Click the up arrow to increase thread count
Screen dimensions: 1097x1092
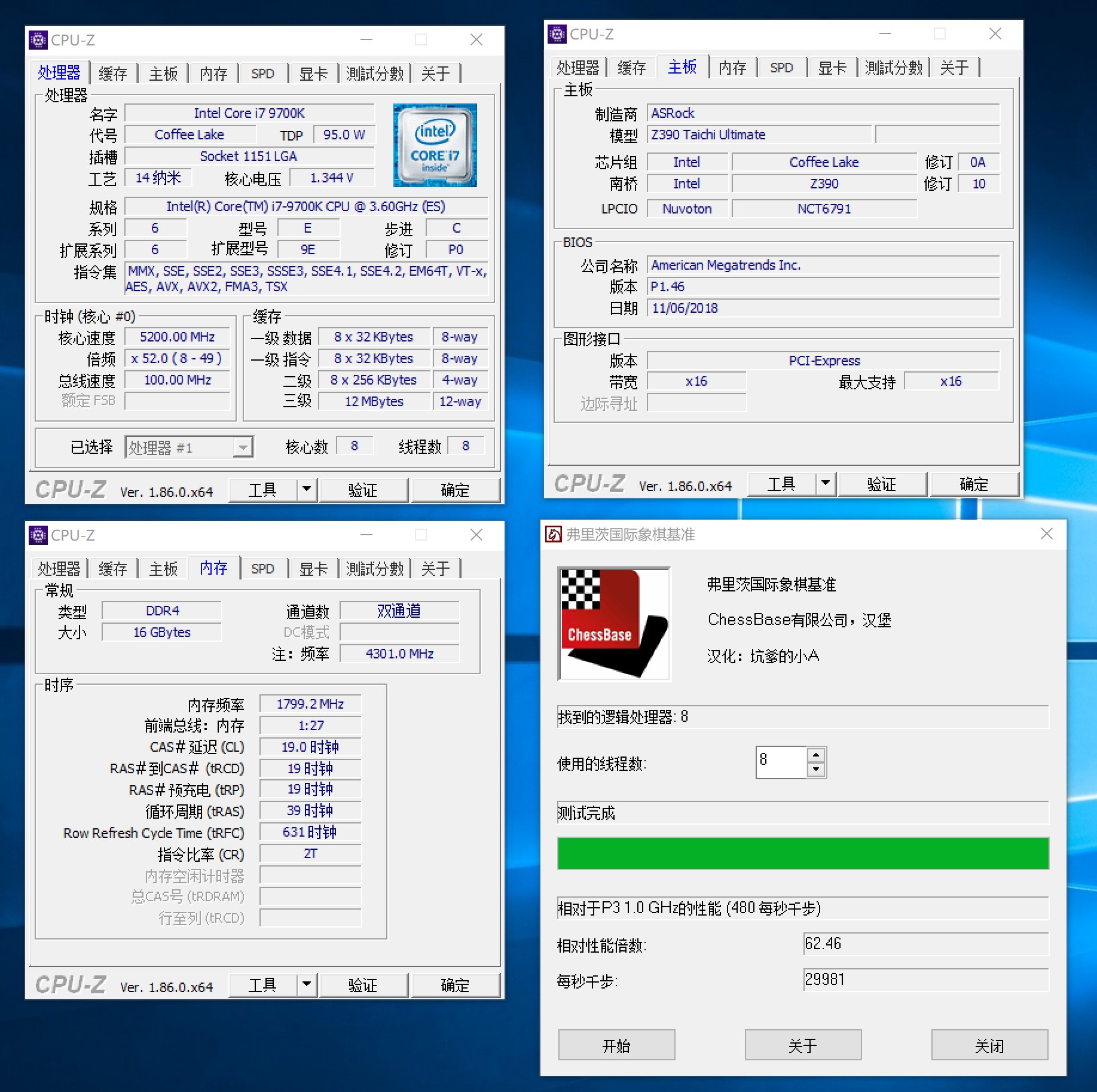[x=816, y=756]
